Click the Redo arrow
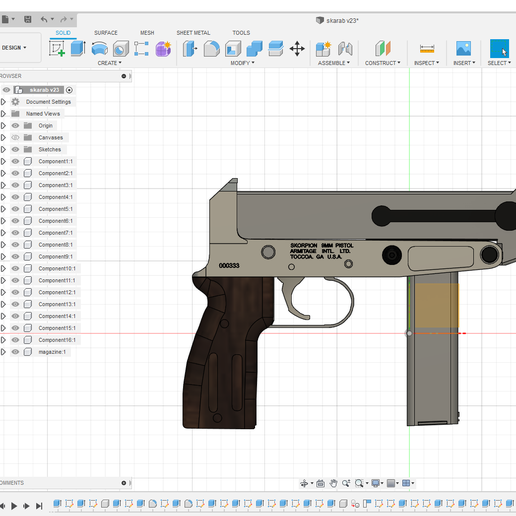This screenshot has height=516, width=516. click(63, 19)
